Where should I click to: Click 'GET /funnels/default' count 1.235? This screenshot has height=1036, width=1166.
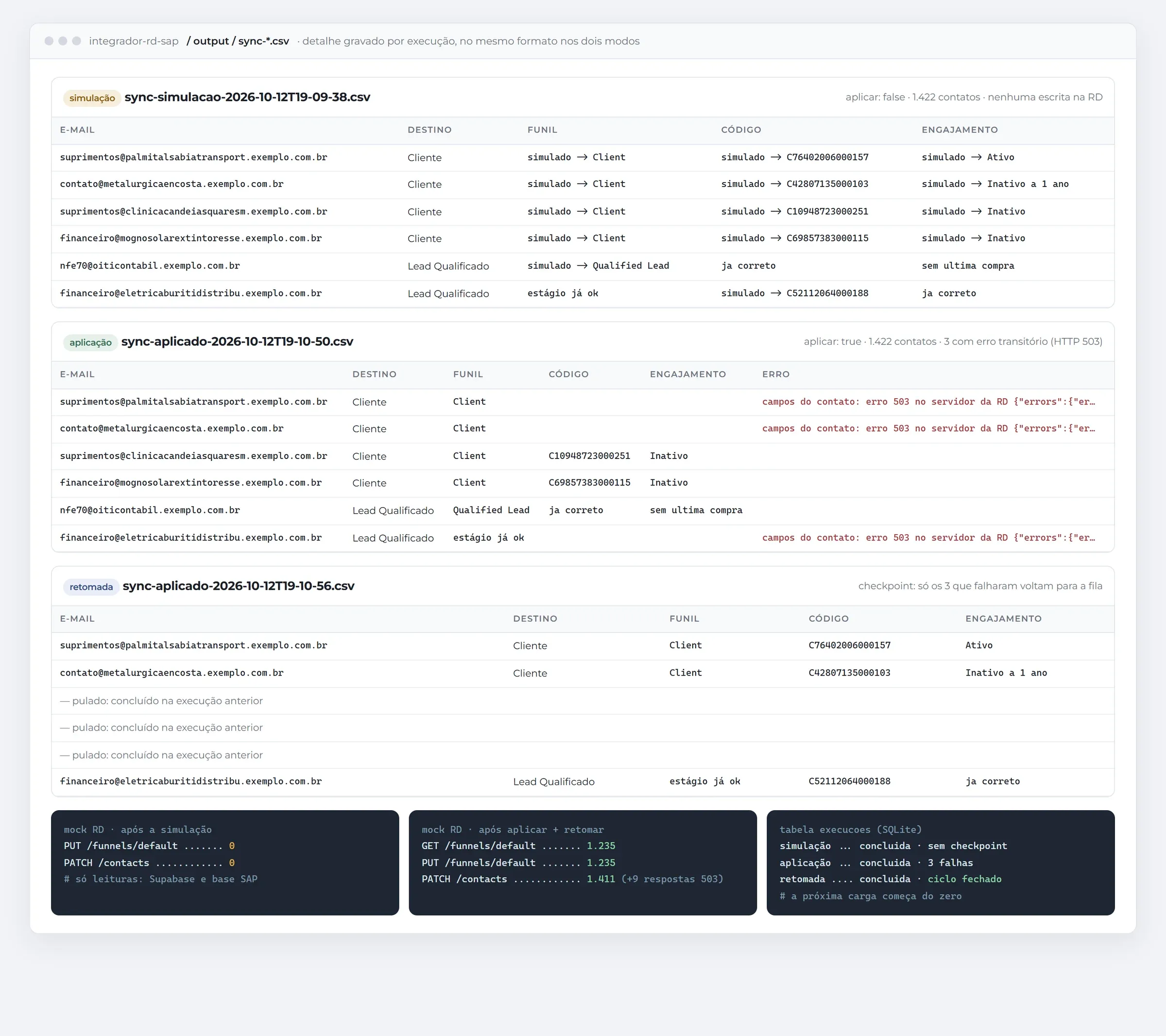coord(600,846)
